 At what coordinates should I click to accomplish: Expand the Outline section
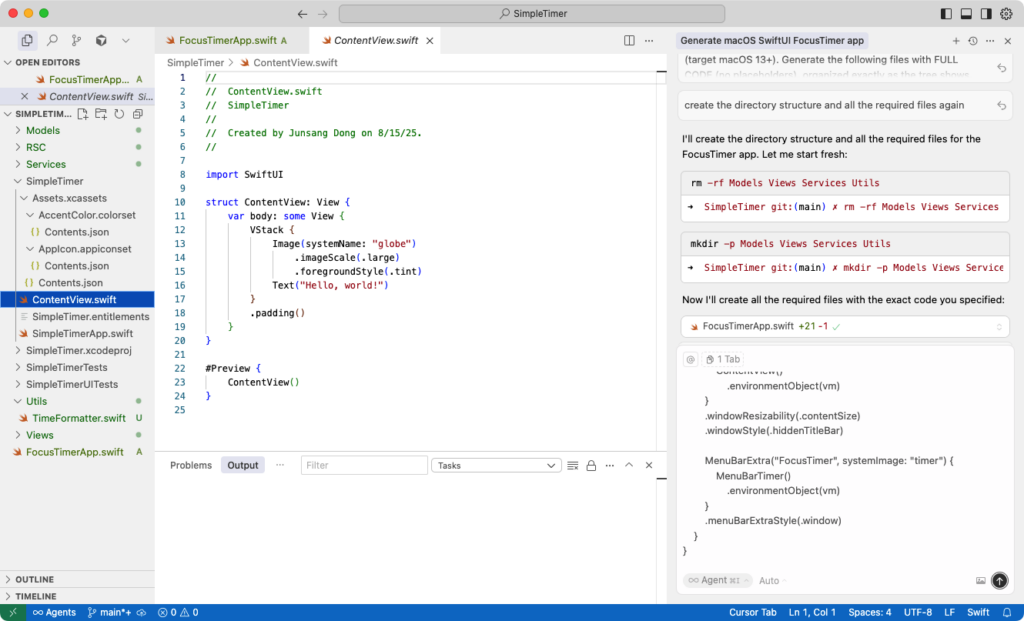(77, 580)
